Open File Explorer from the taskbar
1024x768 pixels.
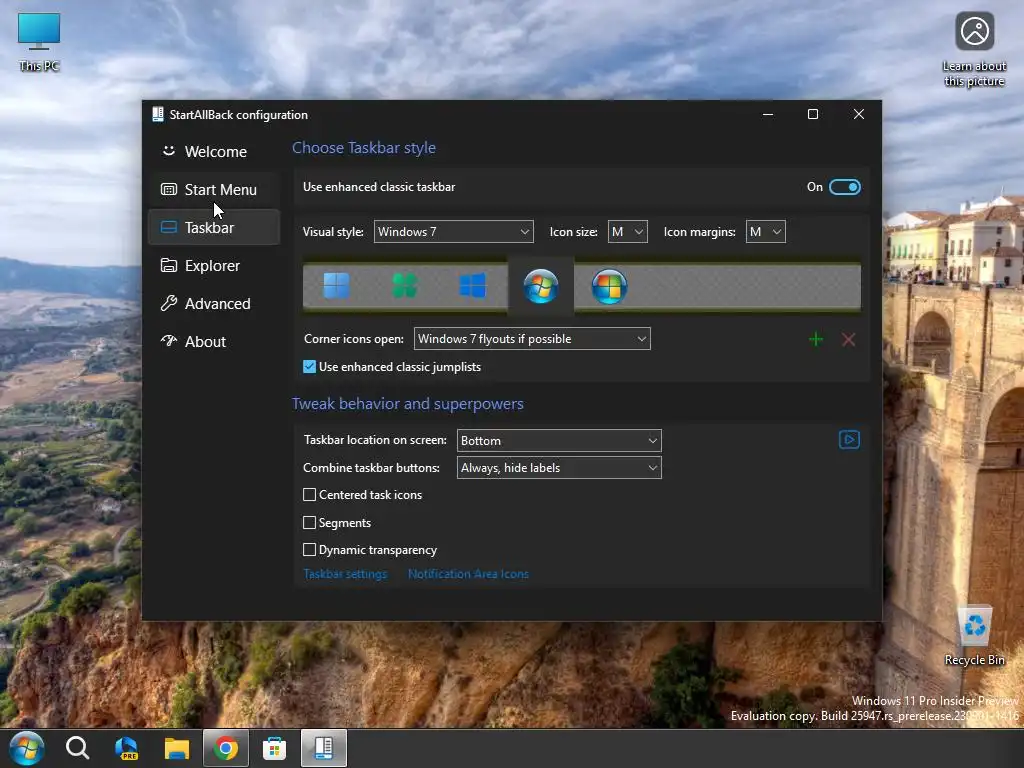pyautogui.click(x=176, y=748)
